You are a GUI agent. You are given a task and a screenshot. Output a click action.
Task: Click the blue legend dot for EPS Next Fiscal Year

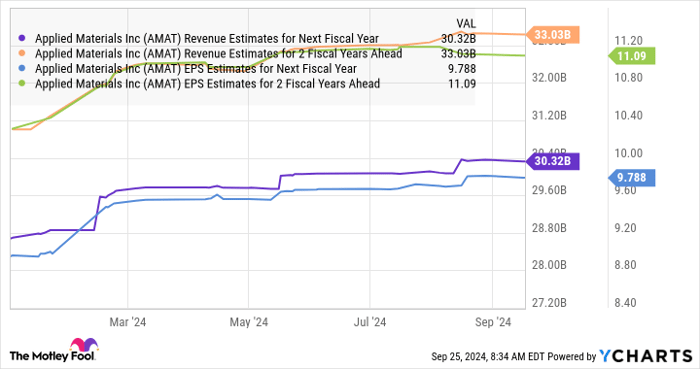21,69
